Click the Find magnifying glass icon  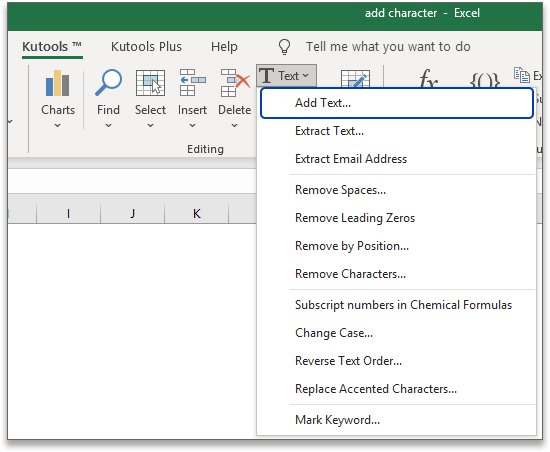[x=108, y=83]
